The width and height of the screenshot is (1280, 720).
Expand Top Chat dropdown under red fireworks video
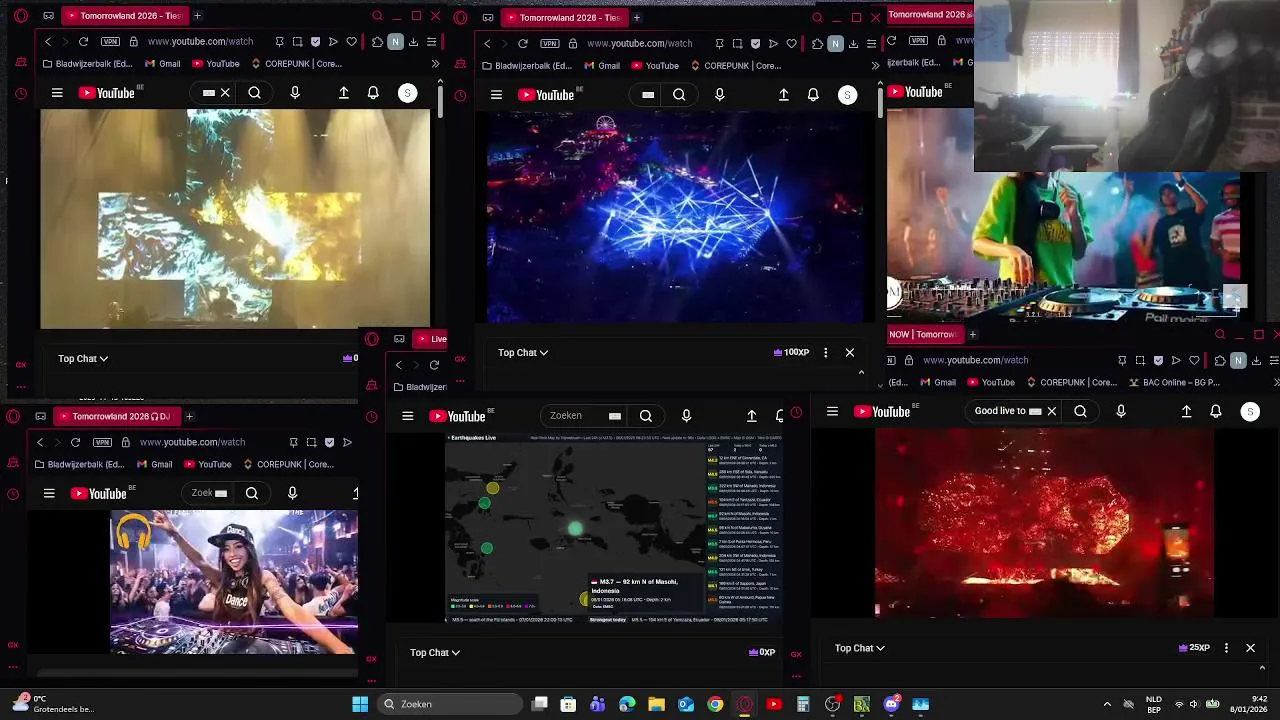tap(860, 648)
